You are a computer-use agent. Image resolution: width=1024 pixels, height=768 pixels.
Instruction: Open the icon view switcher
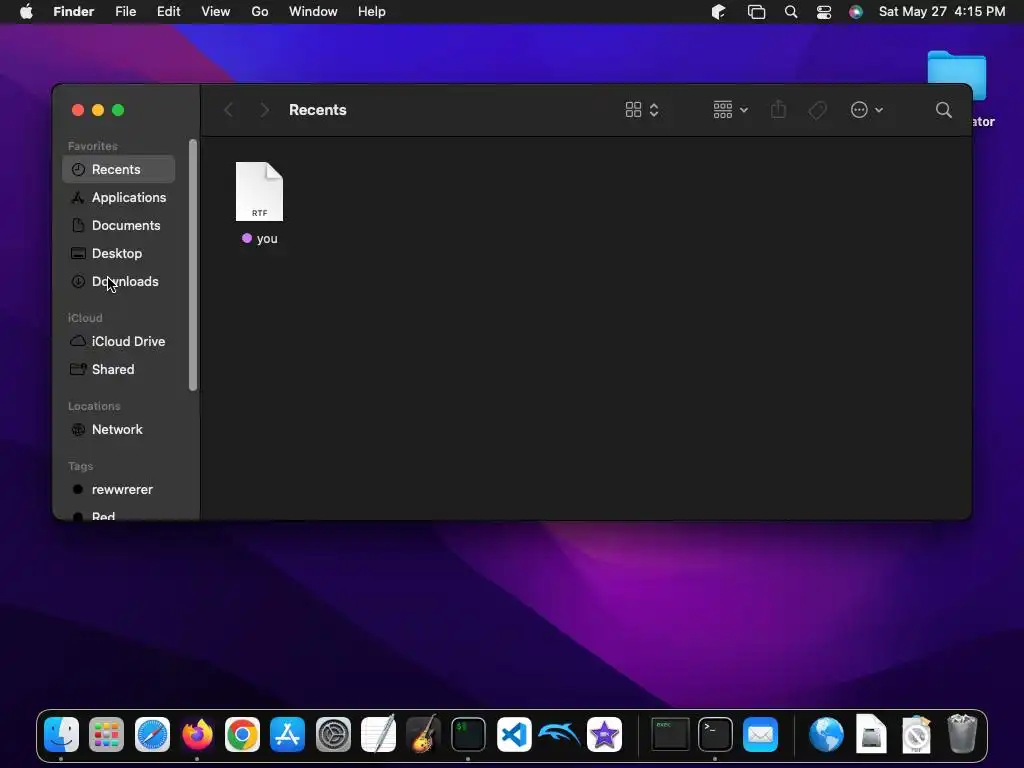pos(642,110)
